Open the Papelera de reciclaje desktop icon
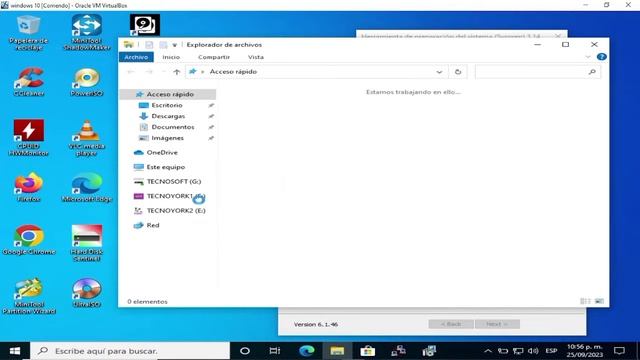Image resolution: width=640 pixels, height=360 pixels. tap(28, 33)
